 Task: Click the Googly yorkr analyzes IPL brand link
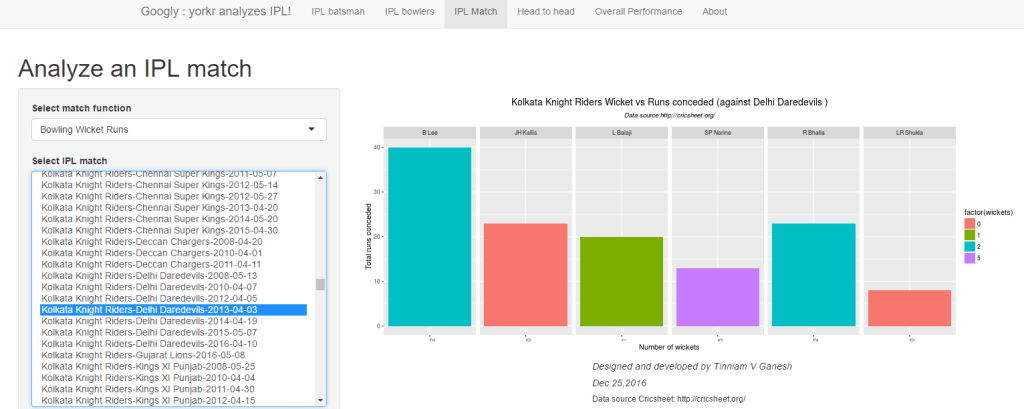coord(216,12)
